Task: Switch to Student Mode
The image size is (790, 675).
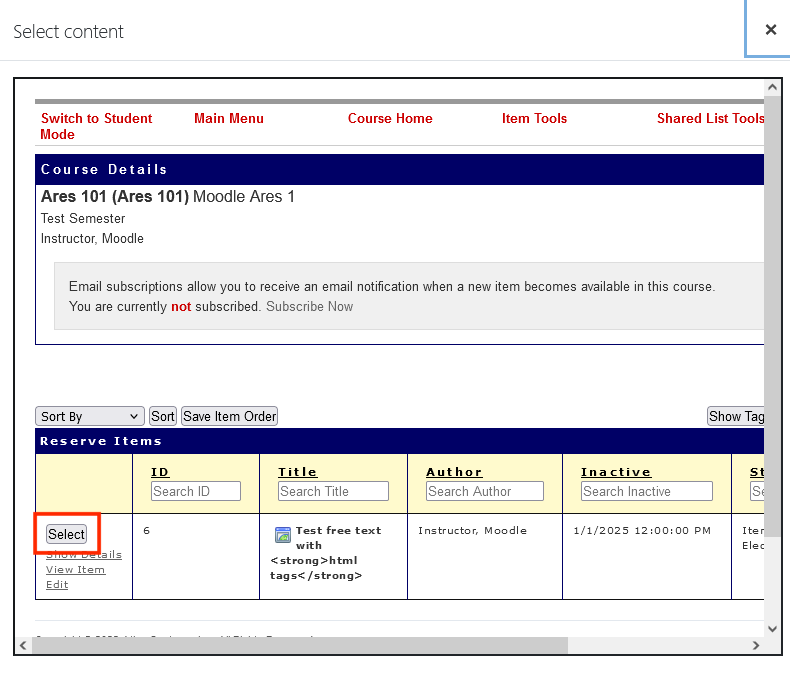Action: tap(96, 126)
